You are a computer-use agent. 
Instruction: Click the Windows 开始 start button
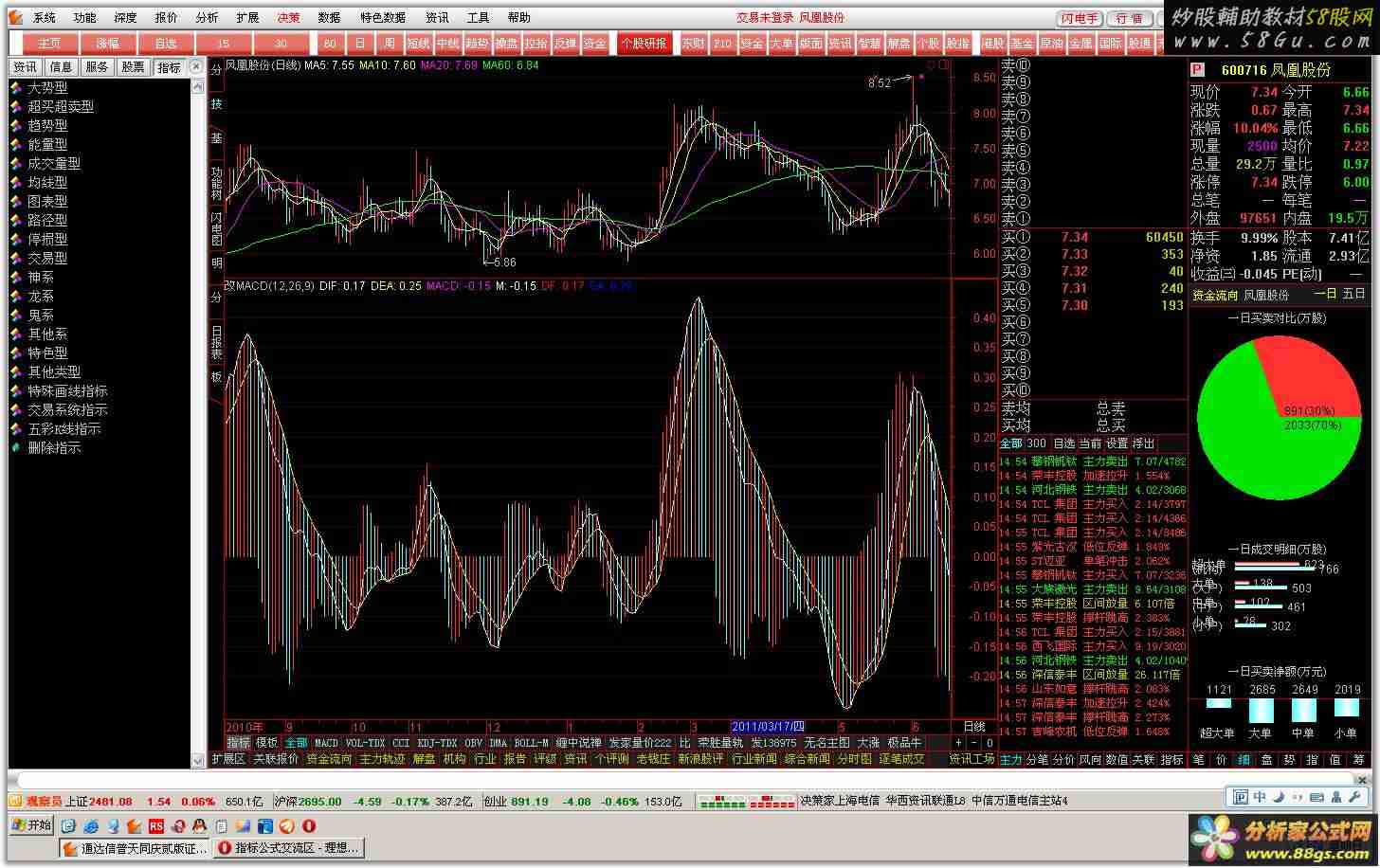tap(31, 825)
